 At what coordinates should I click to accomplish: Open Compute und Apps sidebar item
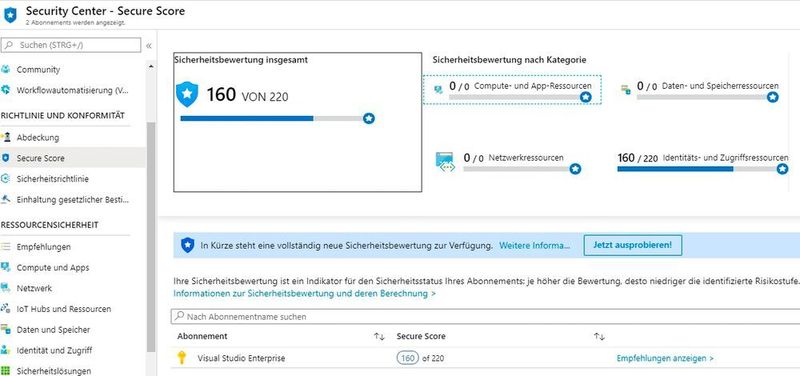tap(53, 268)
